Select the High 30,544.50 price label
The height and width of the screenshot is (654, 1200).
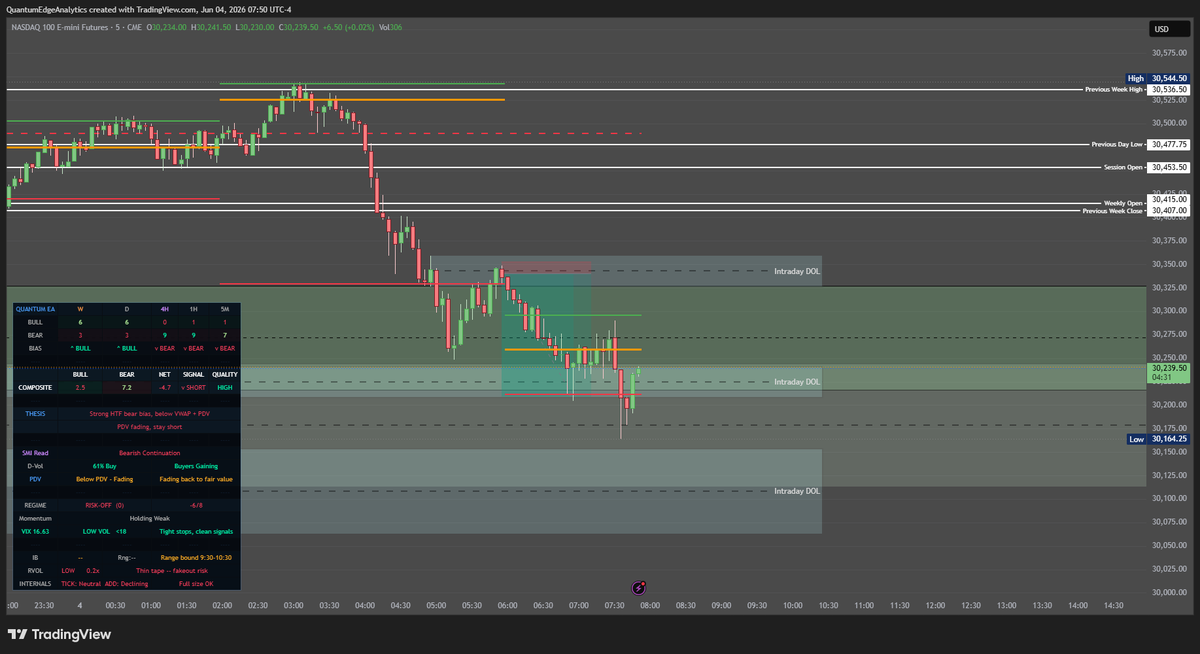click(1158, 78)
